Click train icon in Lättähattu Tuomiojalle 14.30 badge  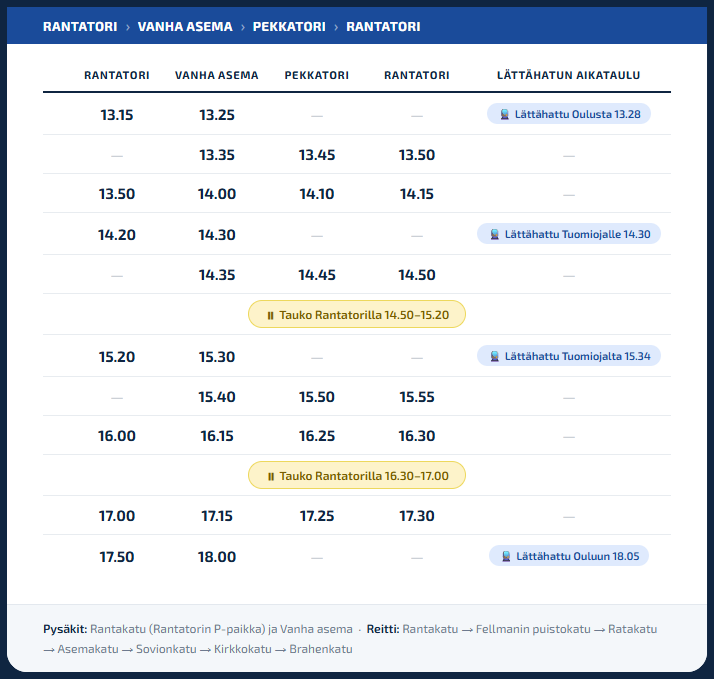point(495,235)
